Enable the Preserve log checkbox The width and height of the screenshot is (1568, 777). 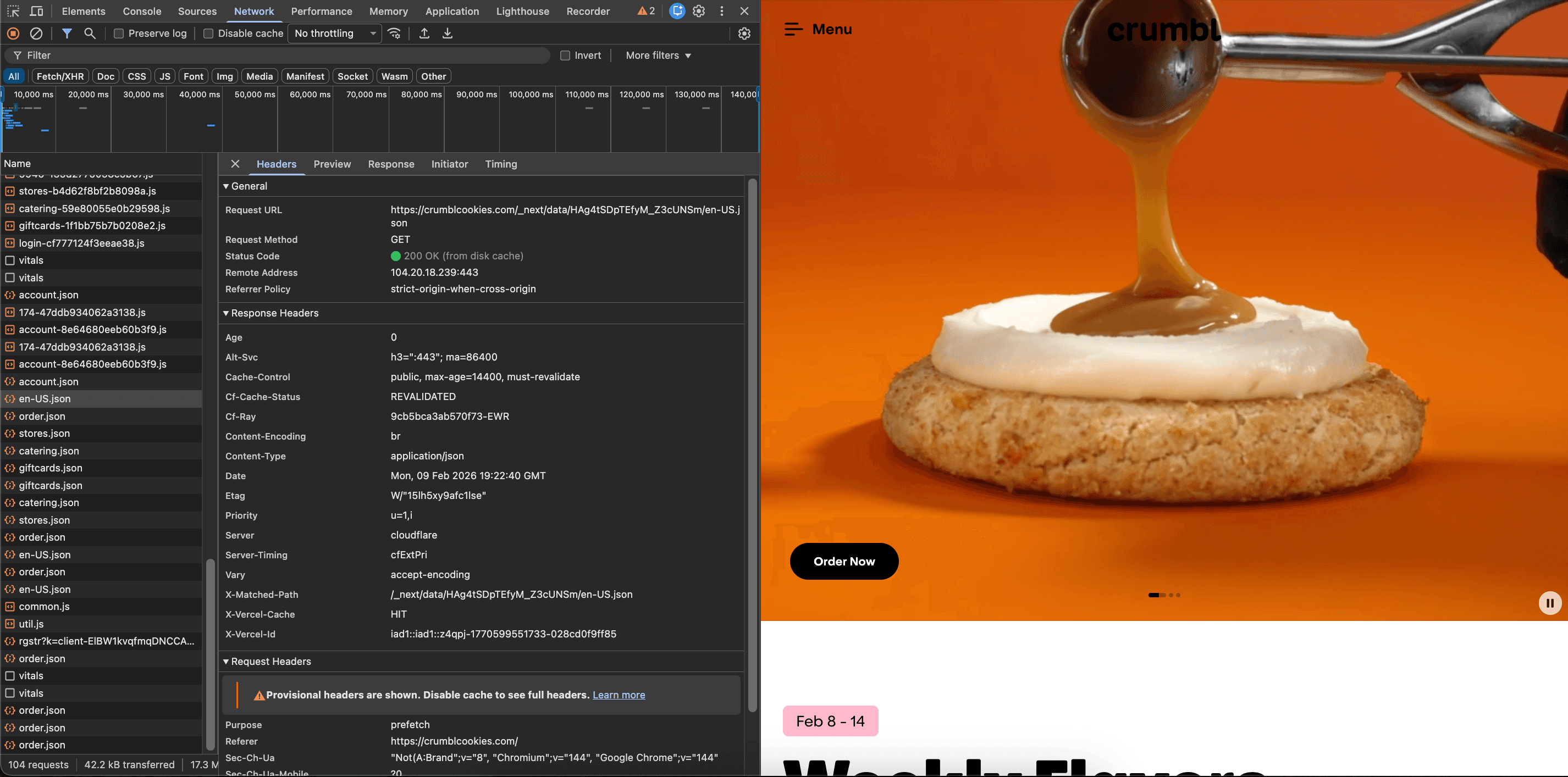(x=119, y=34)
